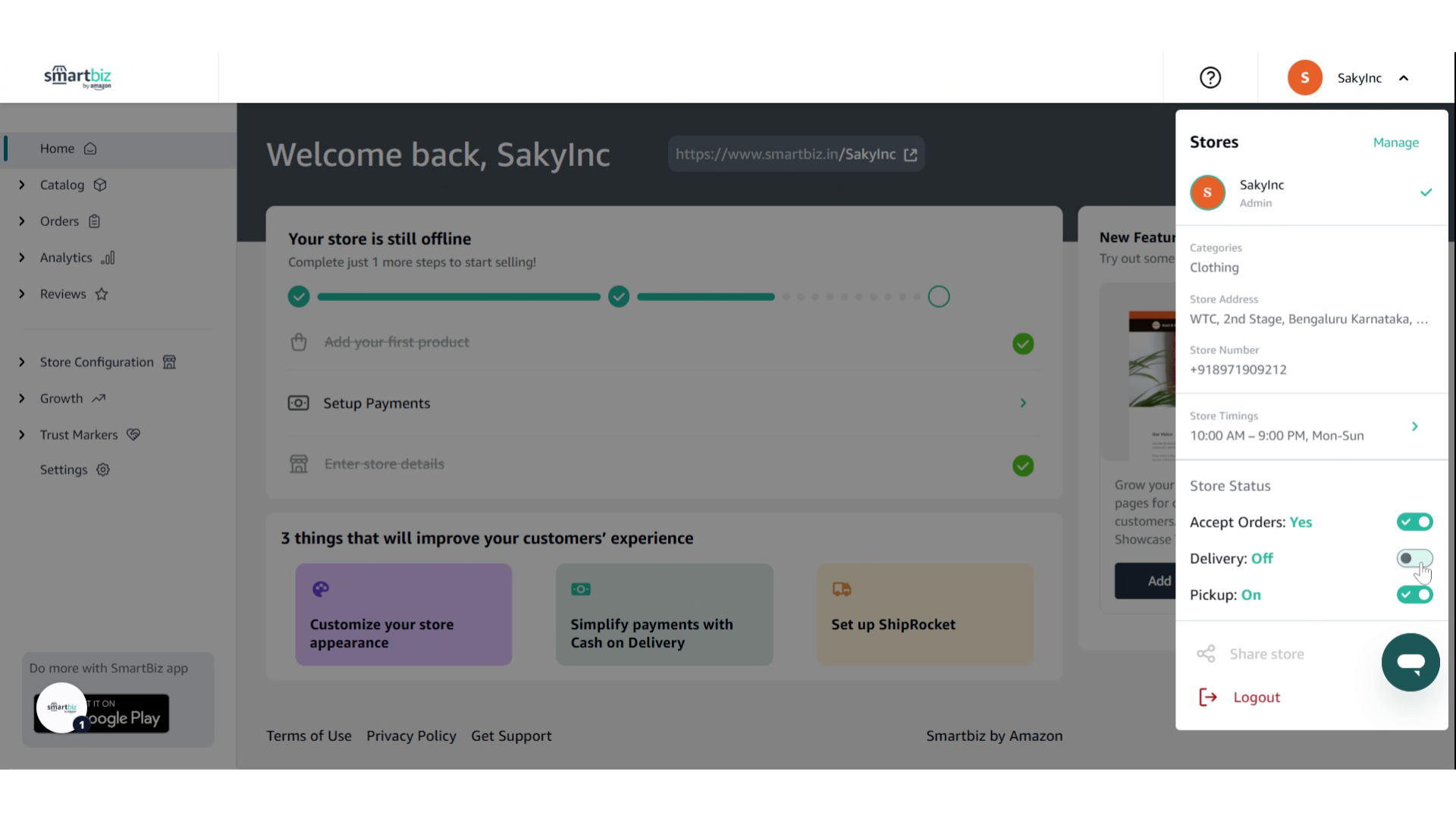
Task: Click the Logout arrow icon
Action: click(x=1208, y=697)
